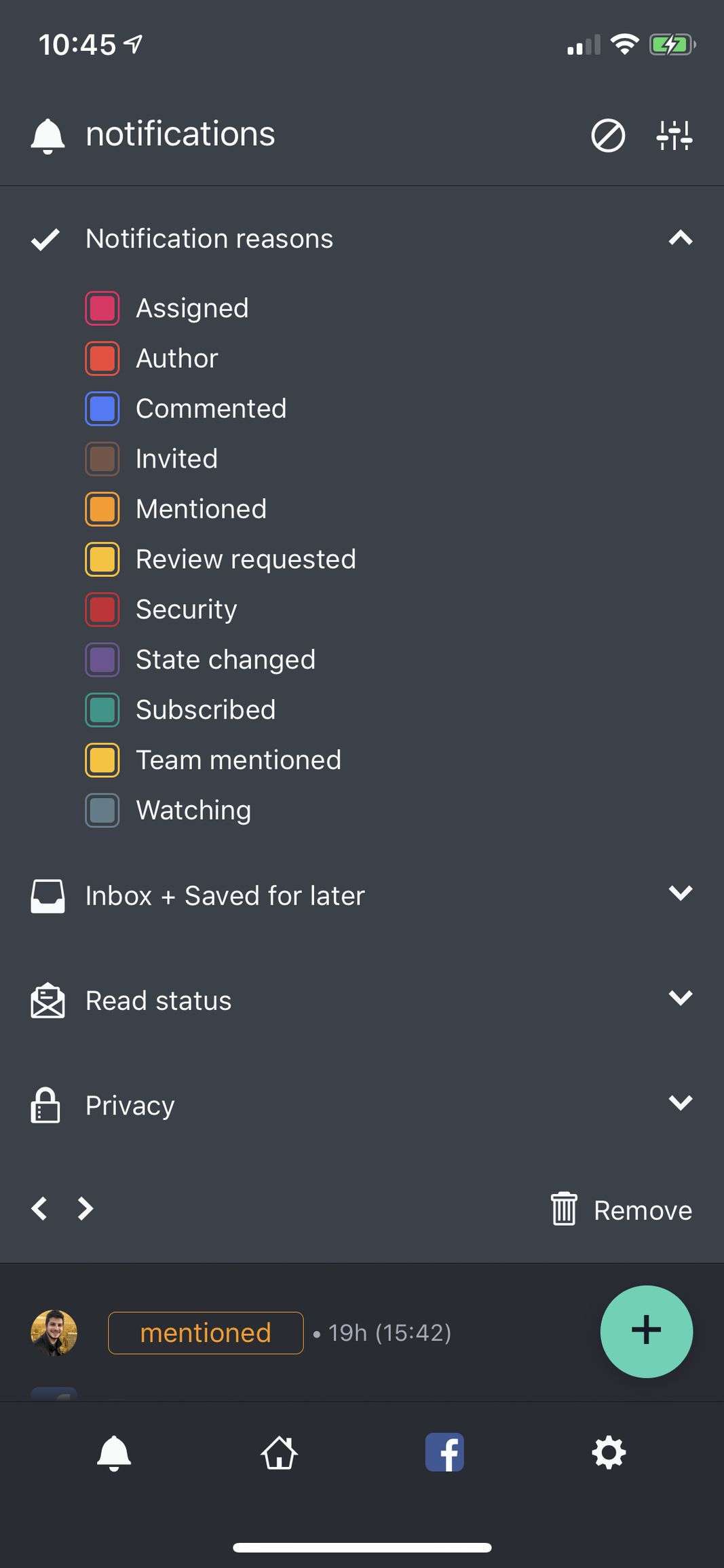Open column options sliders icon
The width and height of the screenshot is (724, 1568).
coord(674,135)
